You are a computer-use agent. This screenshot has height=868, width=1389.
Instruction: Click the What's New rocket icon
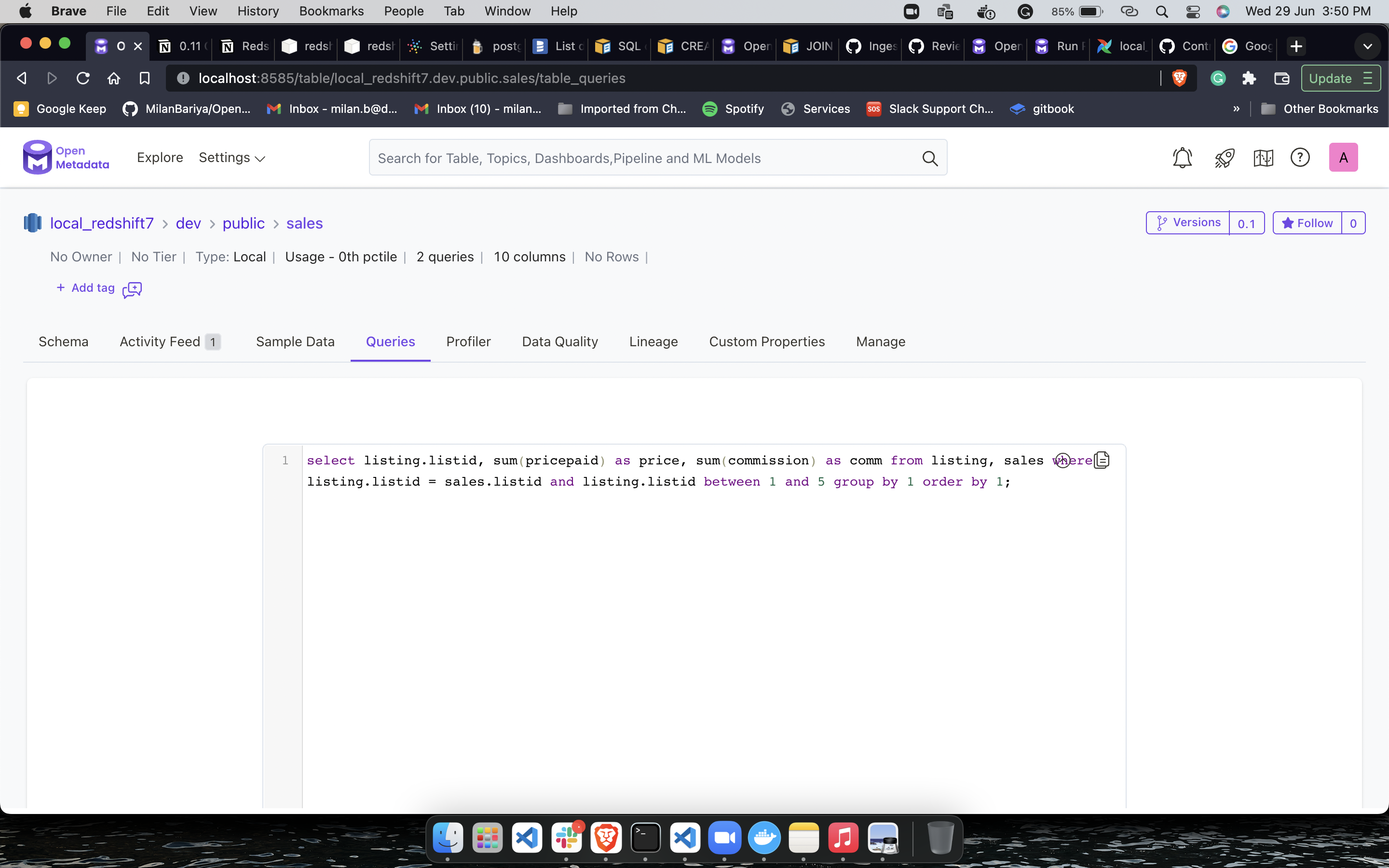tap(1224, 157)
